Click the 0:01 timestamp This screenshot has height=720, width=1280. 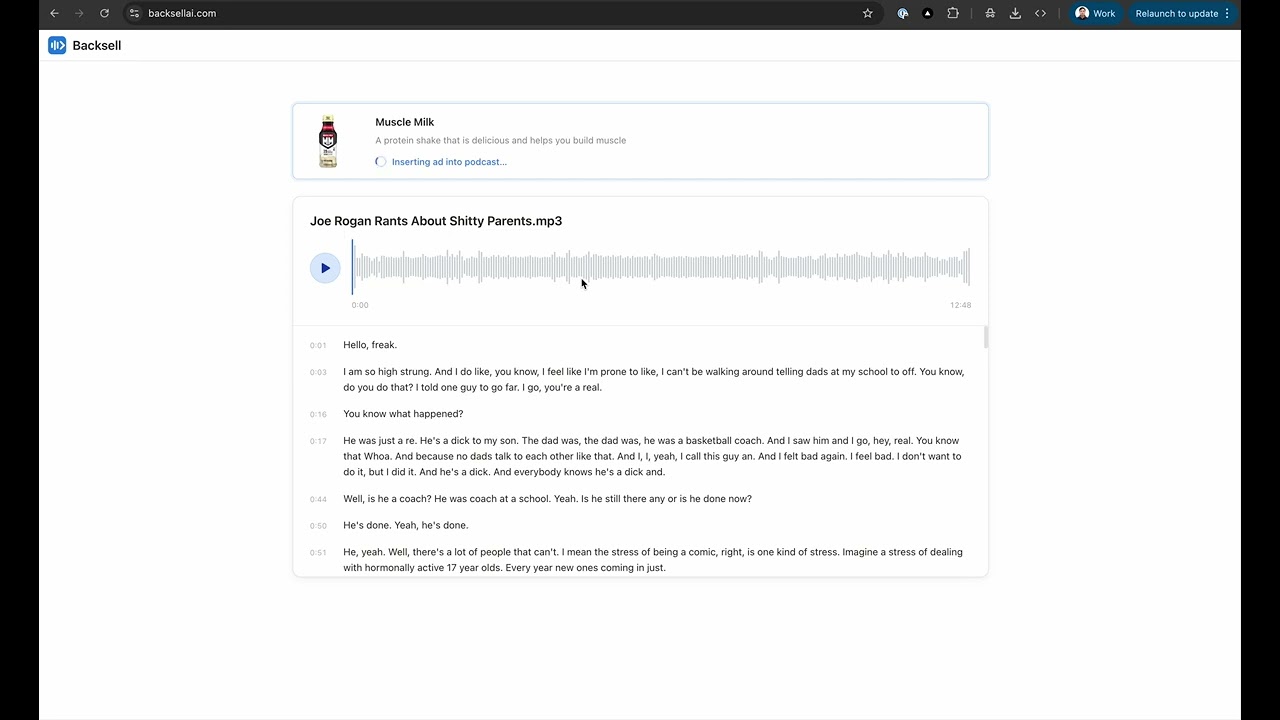pyautogui.click(x=318, y=345)
